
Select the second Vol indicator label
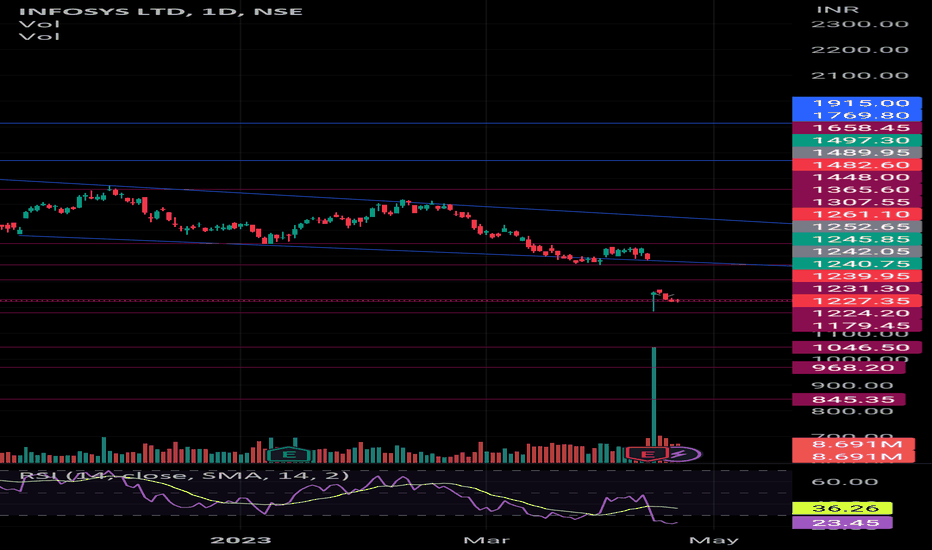[39, 37]
